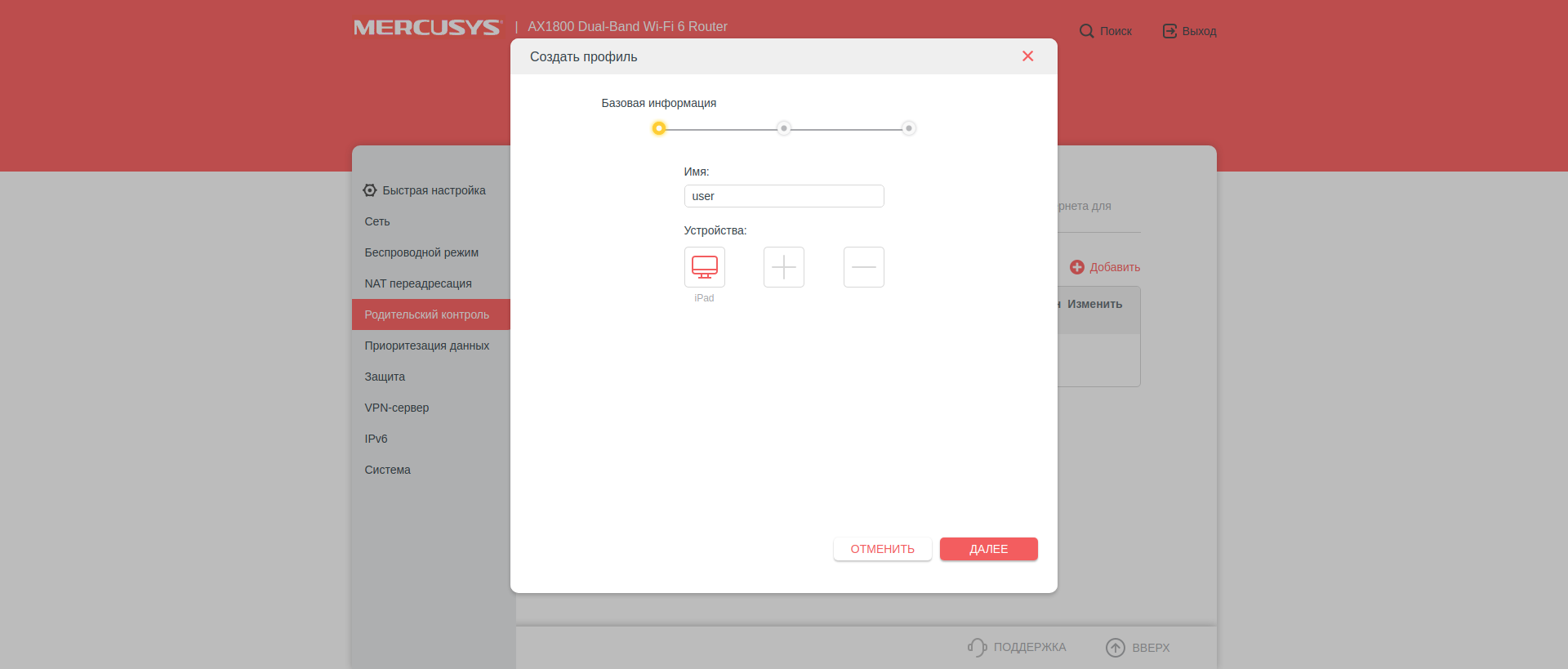Viewport: 1568px width, 669px height.
Task: Click the support headset icon
Action: click(977, 647)
